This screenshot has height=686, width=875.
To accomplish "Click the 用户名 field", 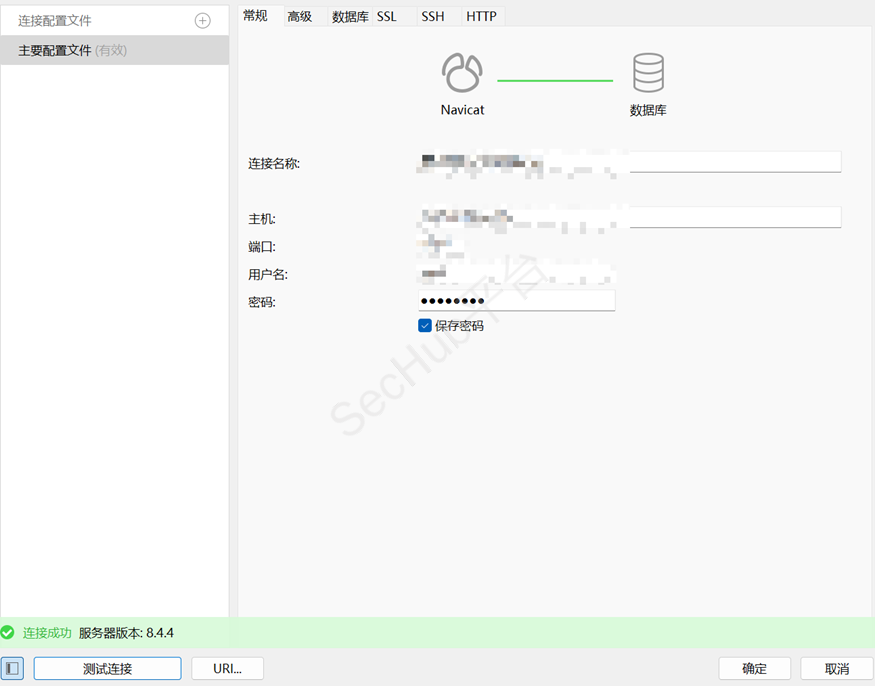I will [516, 273].
